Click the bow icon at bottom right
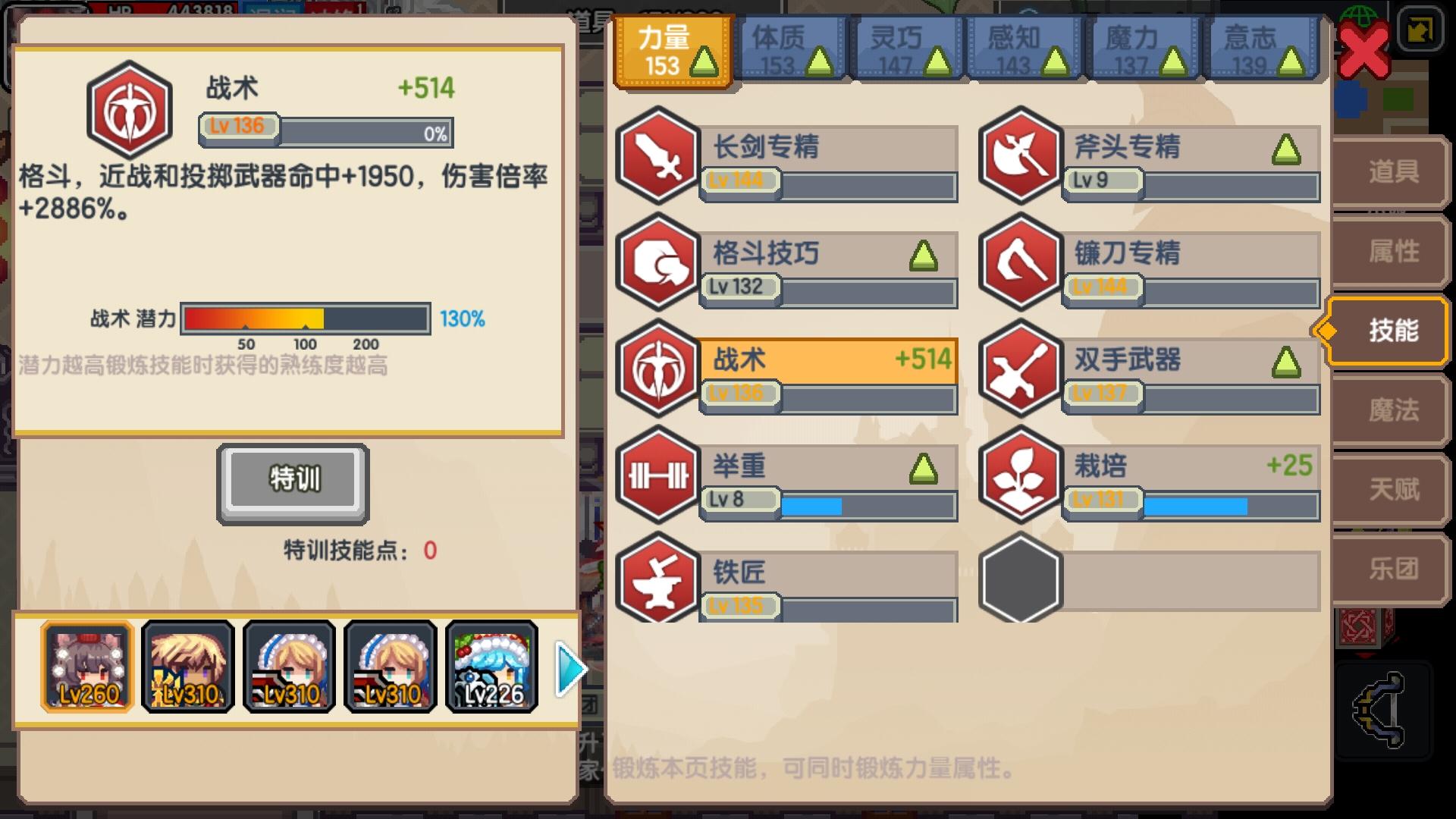This screenshot has width=1456, height=819. point(1381,711)
